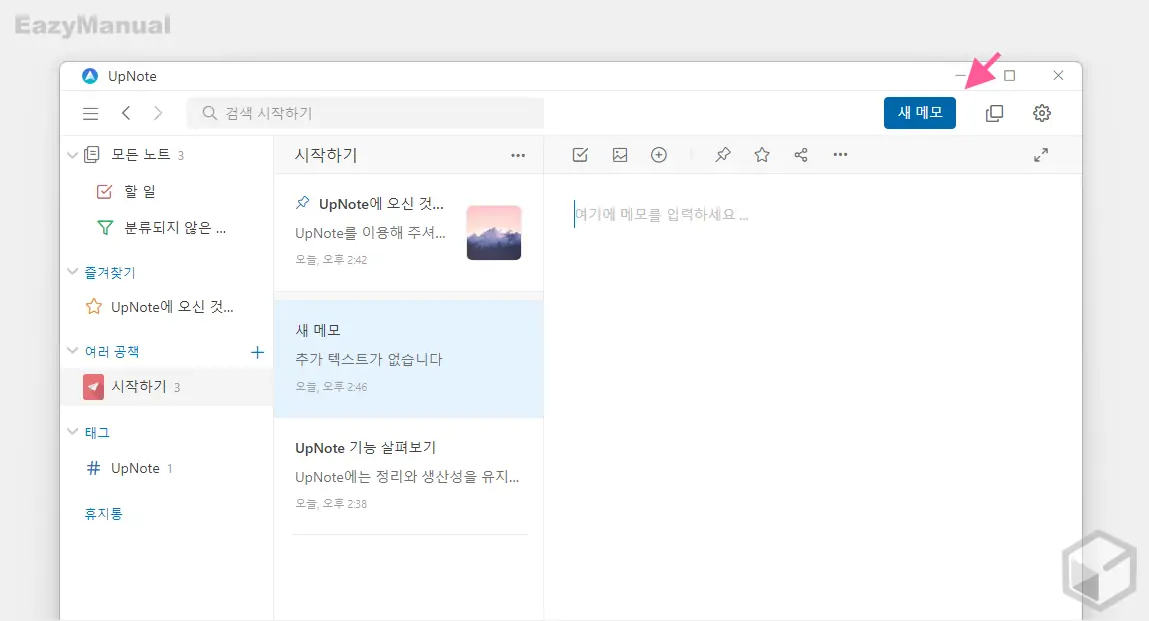Insert an image from the editor toolbar
Screen dimensions: 1149x621
(620, 155)
